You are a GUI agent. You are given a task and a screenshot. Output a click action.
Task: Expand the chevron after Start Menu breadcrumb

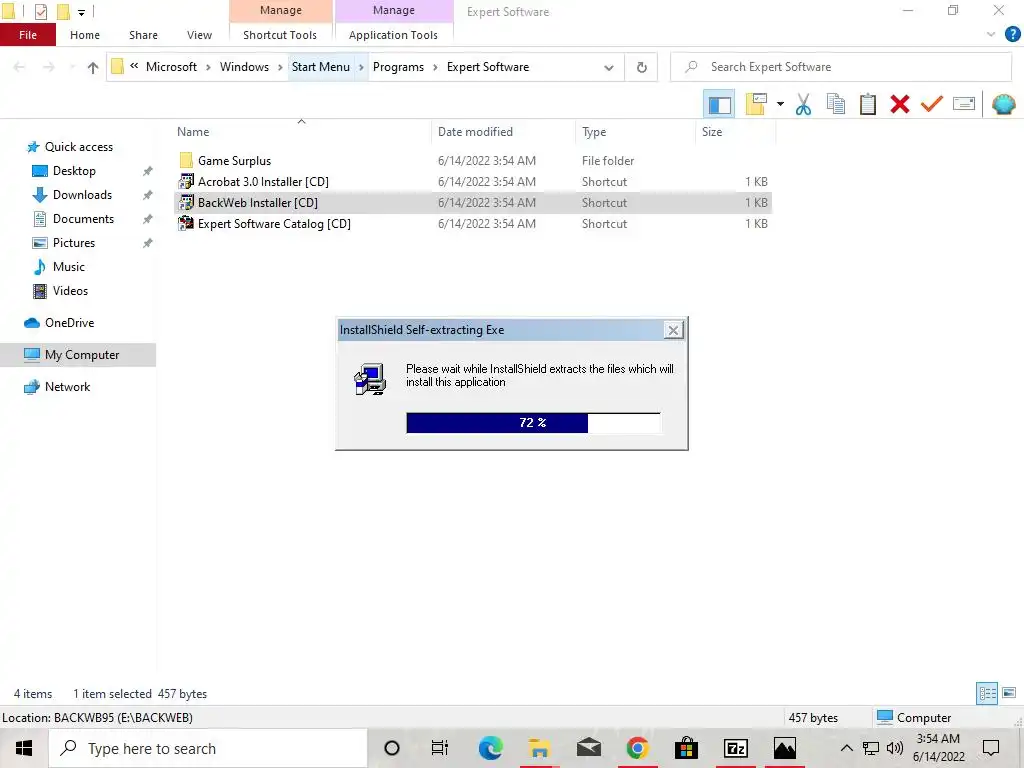pos(361,67)
